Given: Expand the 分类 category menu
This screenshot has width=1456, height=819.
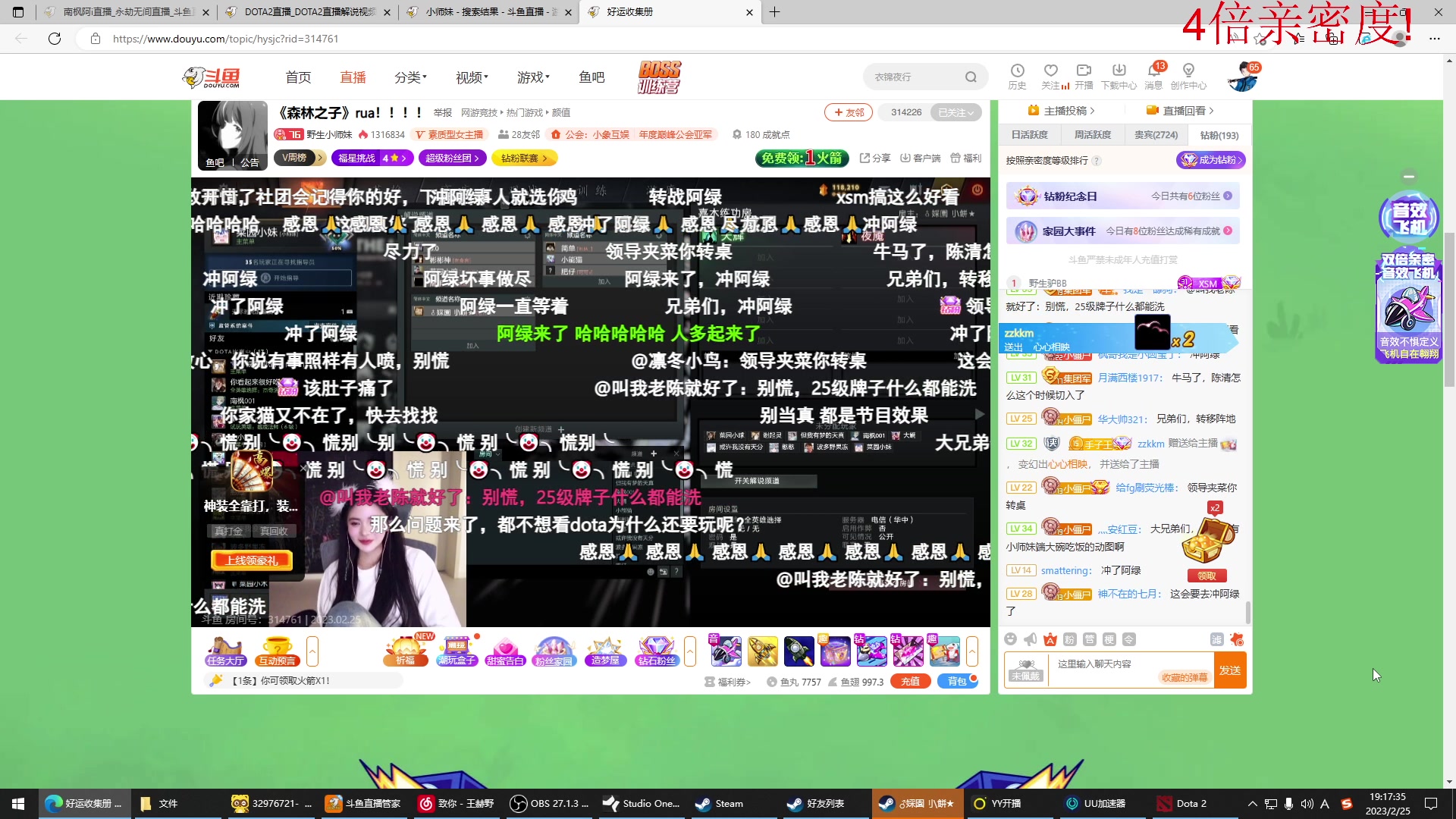Looking at the screenshot, I should click(x=410, y=77).
